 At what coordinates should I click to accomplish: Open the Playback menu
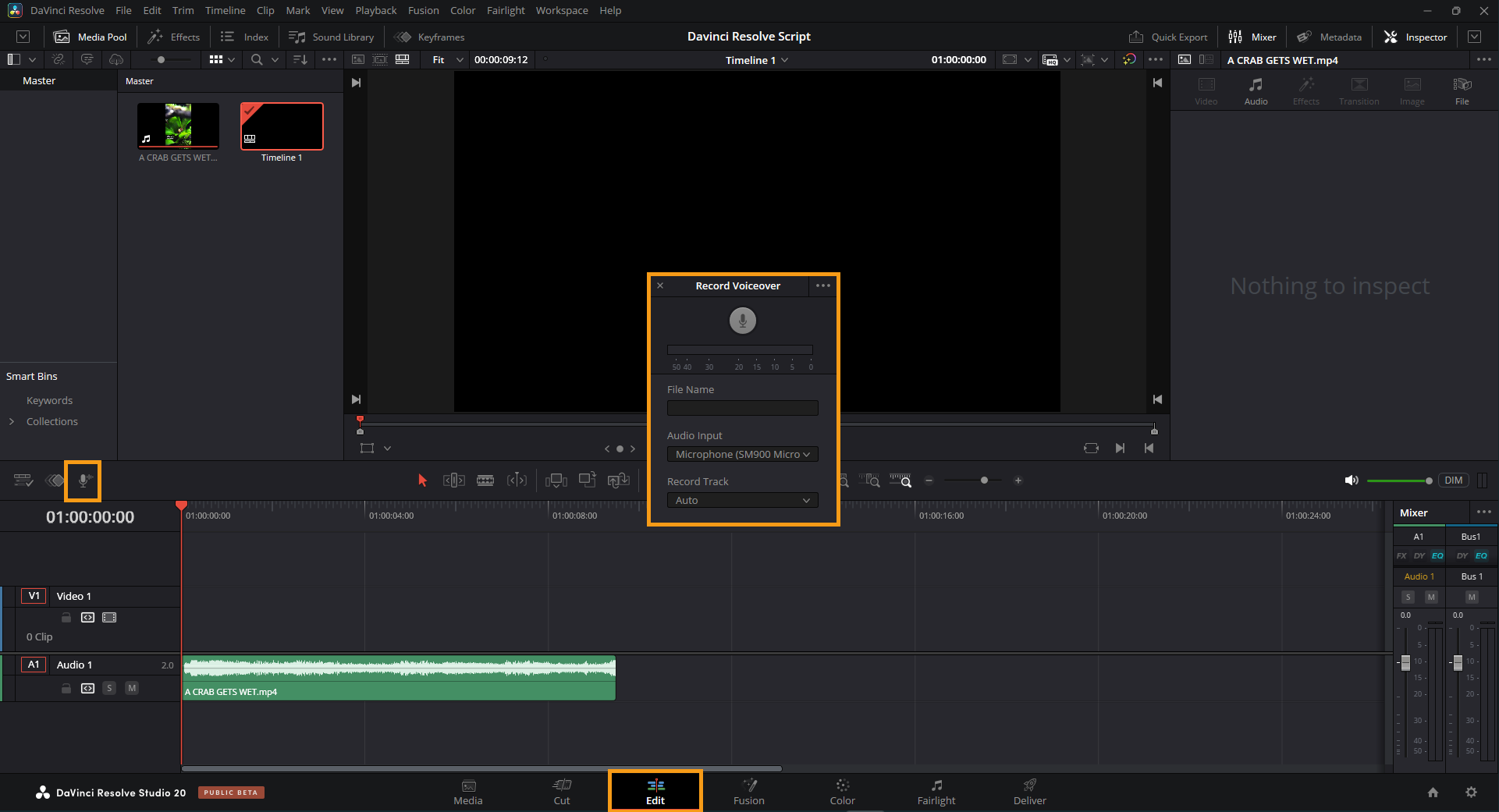click(x=376, y=10)
